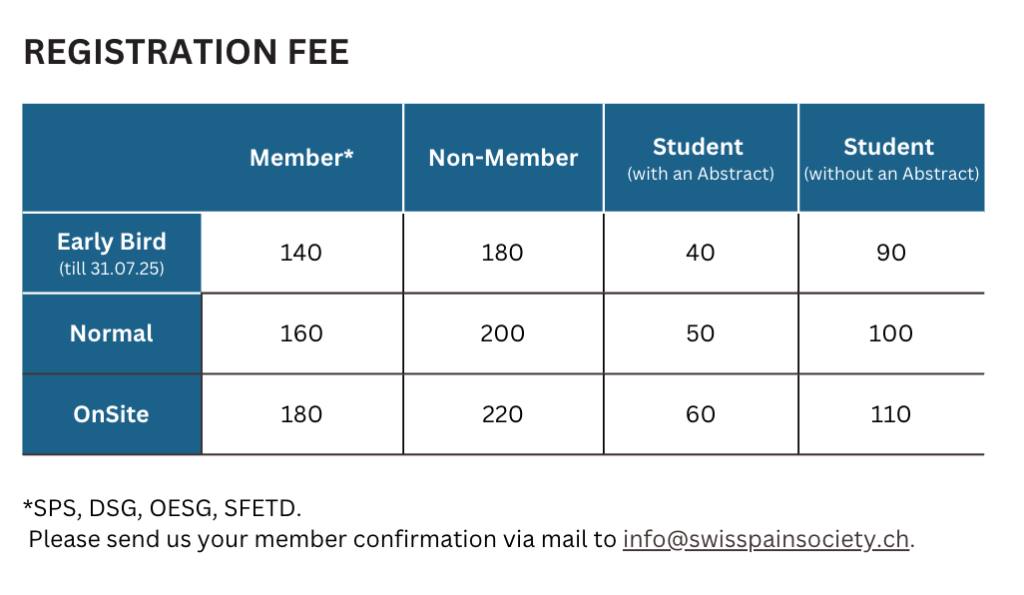Screen dimensions: 1024x595
Task: Click the OnSite Non-Member fee 220
Action: click(502, 414)
